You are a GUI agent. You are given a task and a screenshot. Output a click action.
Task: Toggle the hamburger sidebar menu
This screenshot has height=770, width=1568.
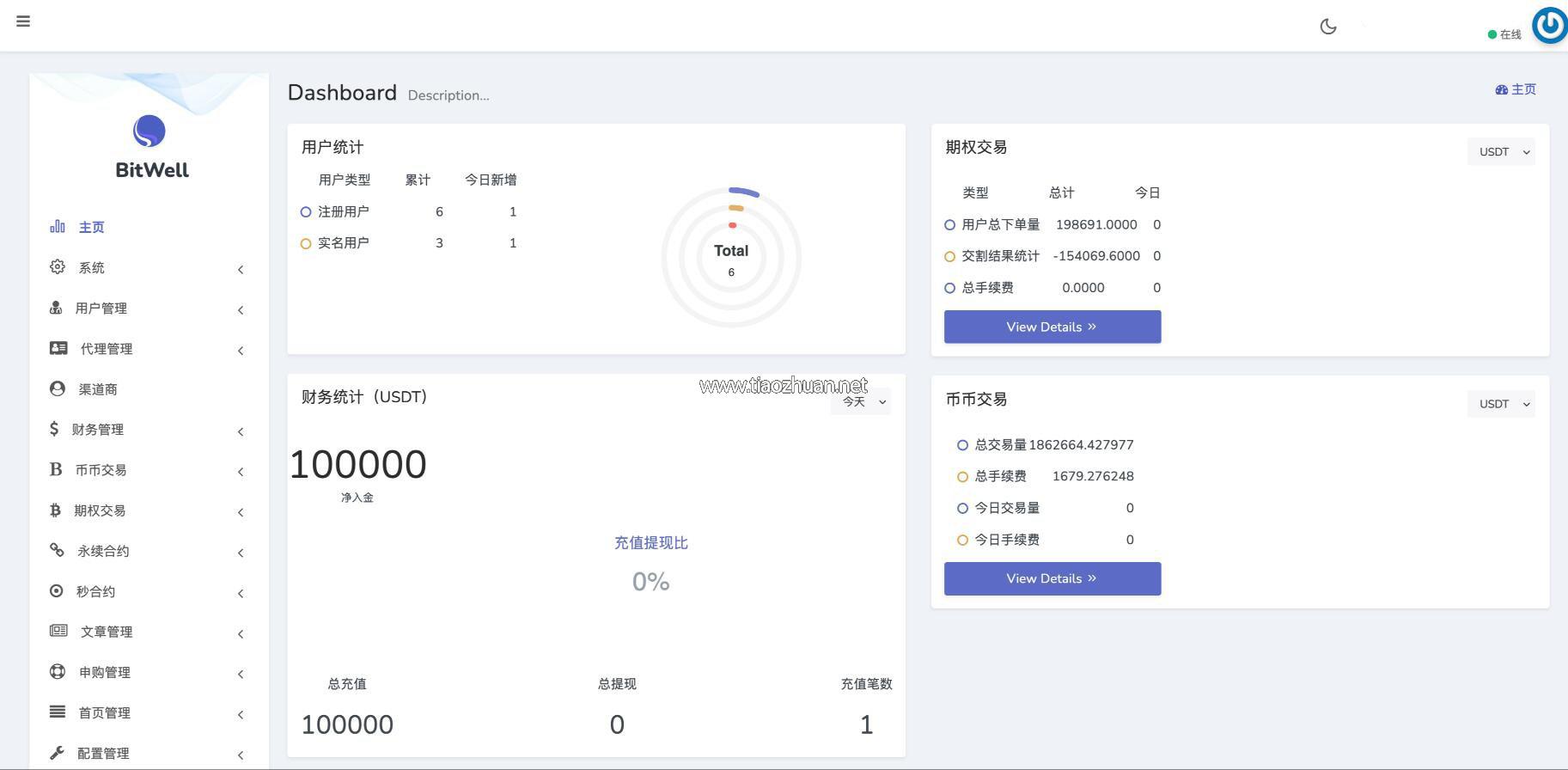coord(23,21)
